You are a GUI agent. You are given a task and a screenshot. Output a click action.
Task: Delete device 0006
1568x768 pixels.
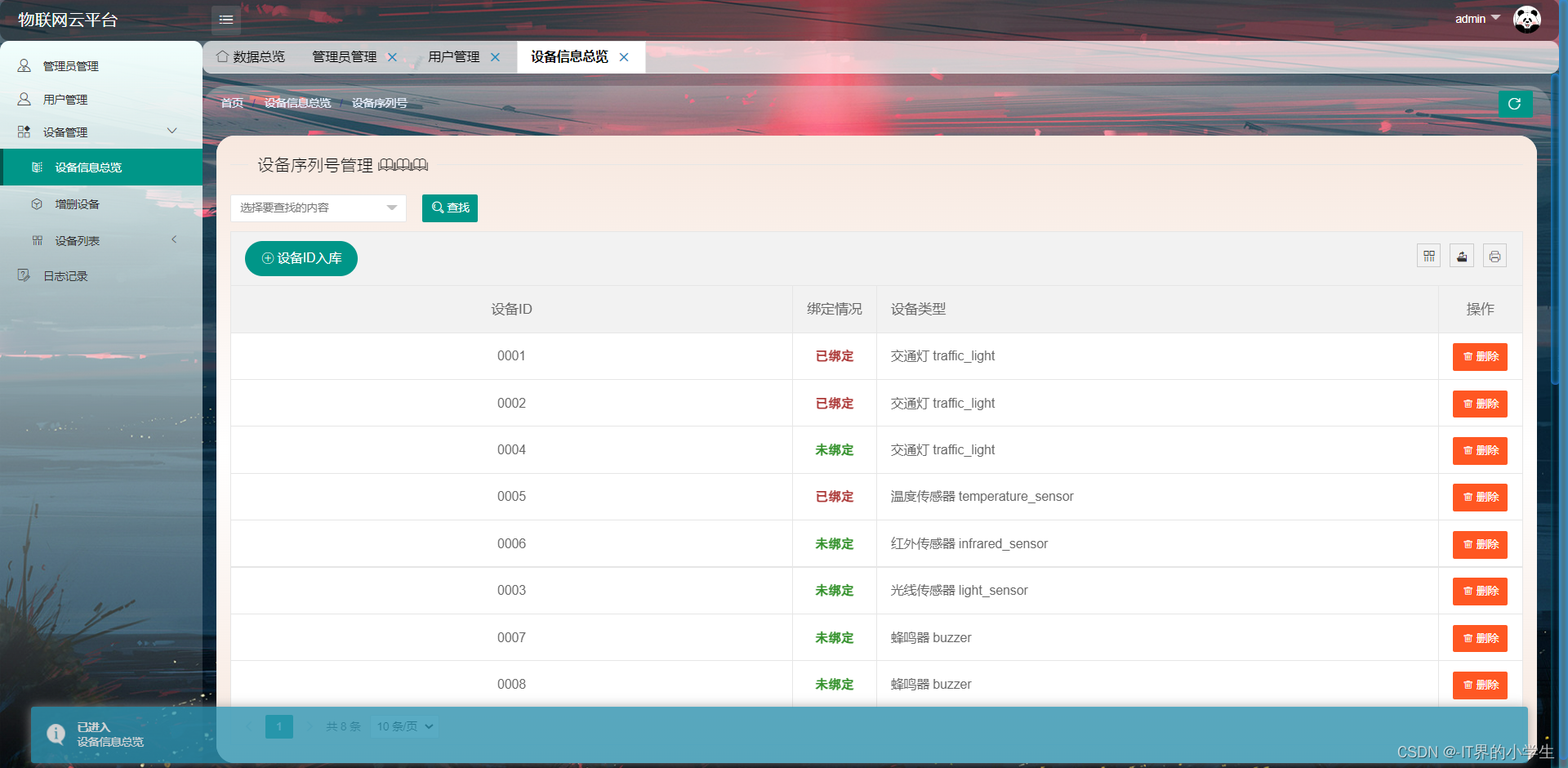click(x=1480, y=544)
